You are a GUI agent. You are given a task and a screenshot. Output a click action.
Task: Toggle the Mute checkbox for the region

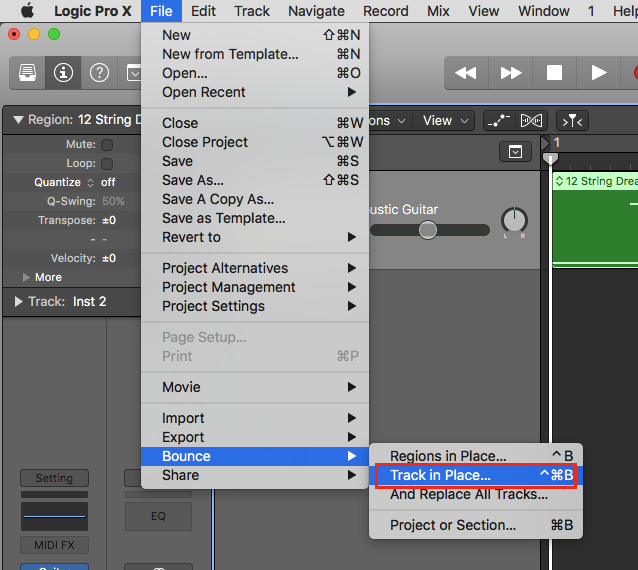pos(107,144)
